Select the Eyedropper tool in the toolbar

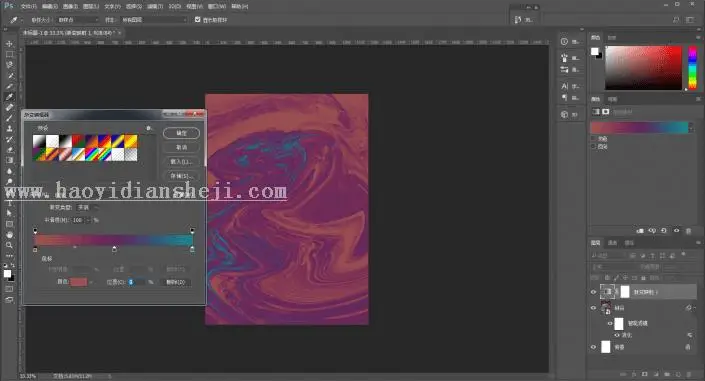click(x=9, y=97)
